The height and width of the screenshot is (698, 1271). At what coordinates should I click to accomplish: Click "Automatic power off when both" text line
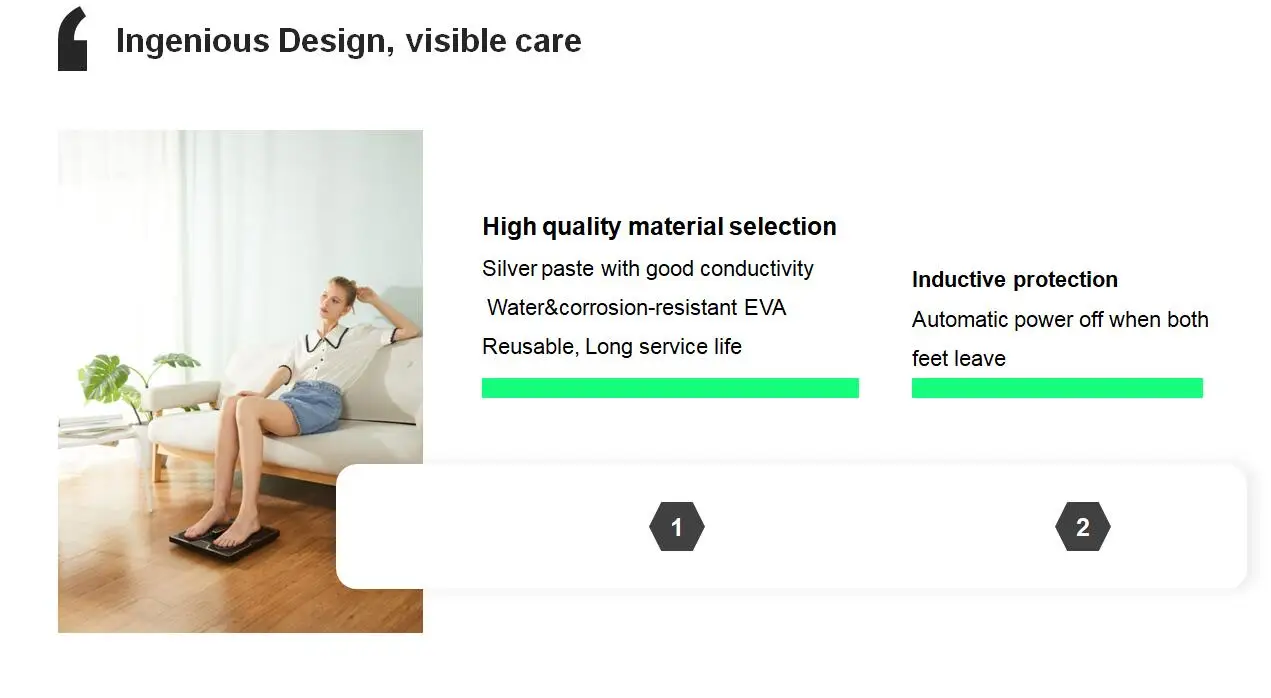1060,320
